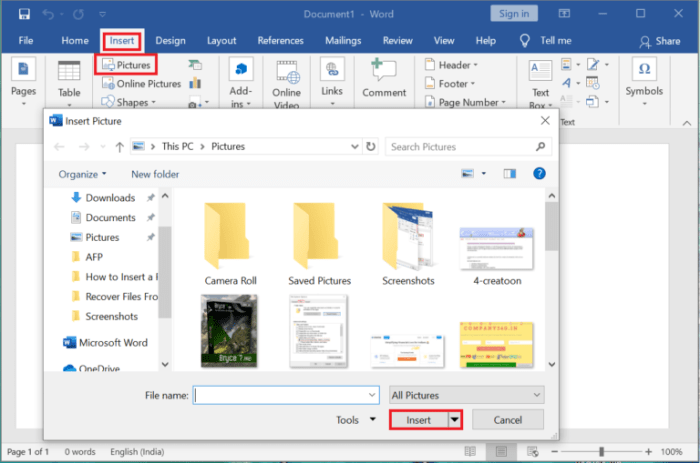Expand the Organize menu
700x463 pixels.
click(83, 174)
